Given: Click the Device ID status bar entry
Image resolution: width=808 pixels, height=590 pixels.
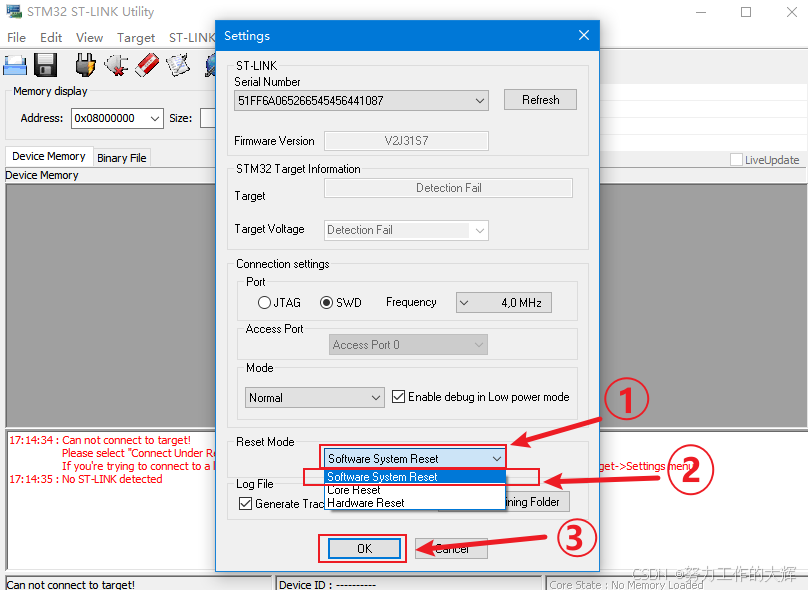Looking at the screenshot, I should 408,584.
